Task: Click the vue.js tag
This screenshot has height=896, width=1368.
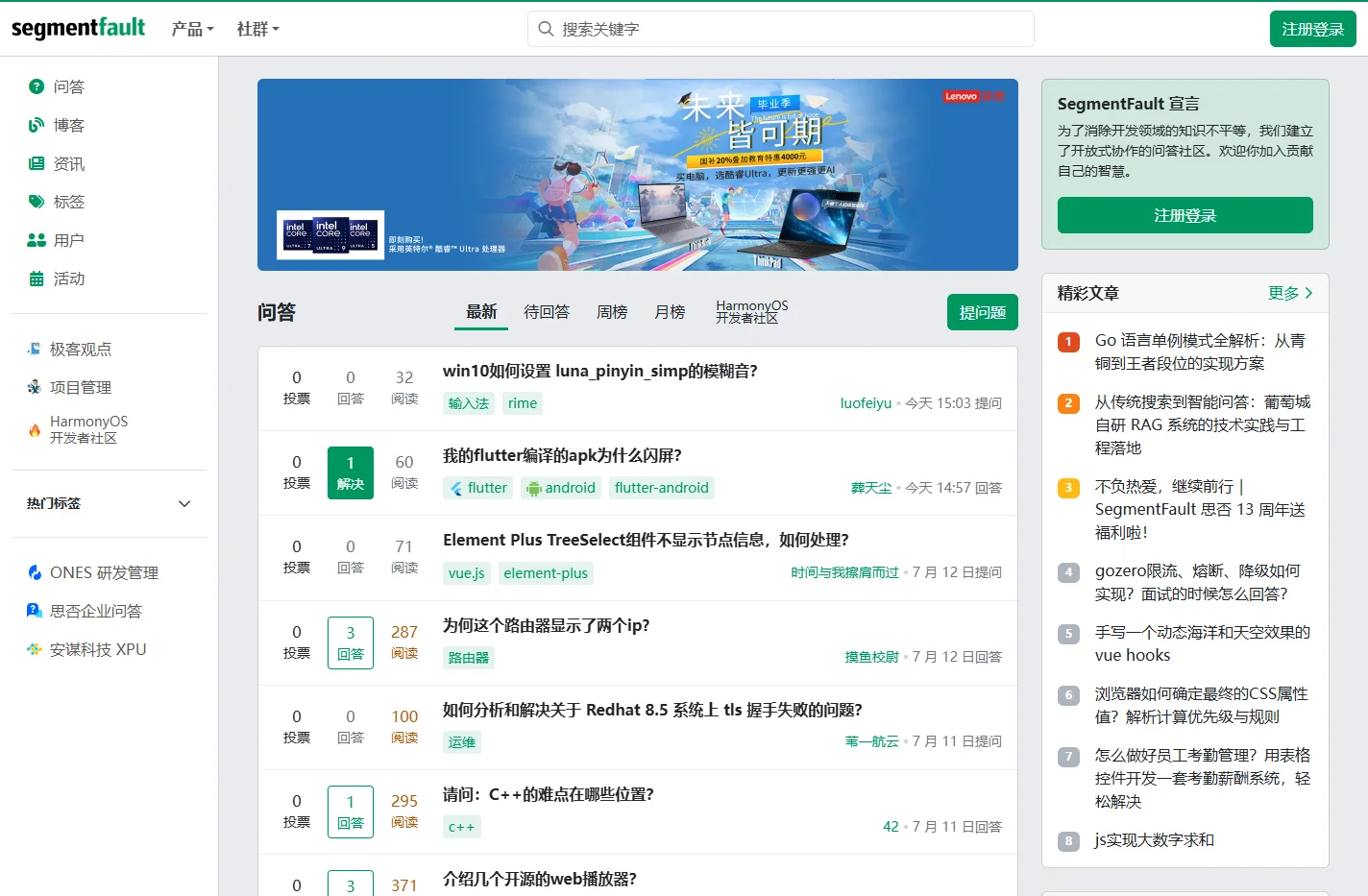Action: coord(466,573)
